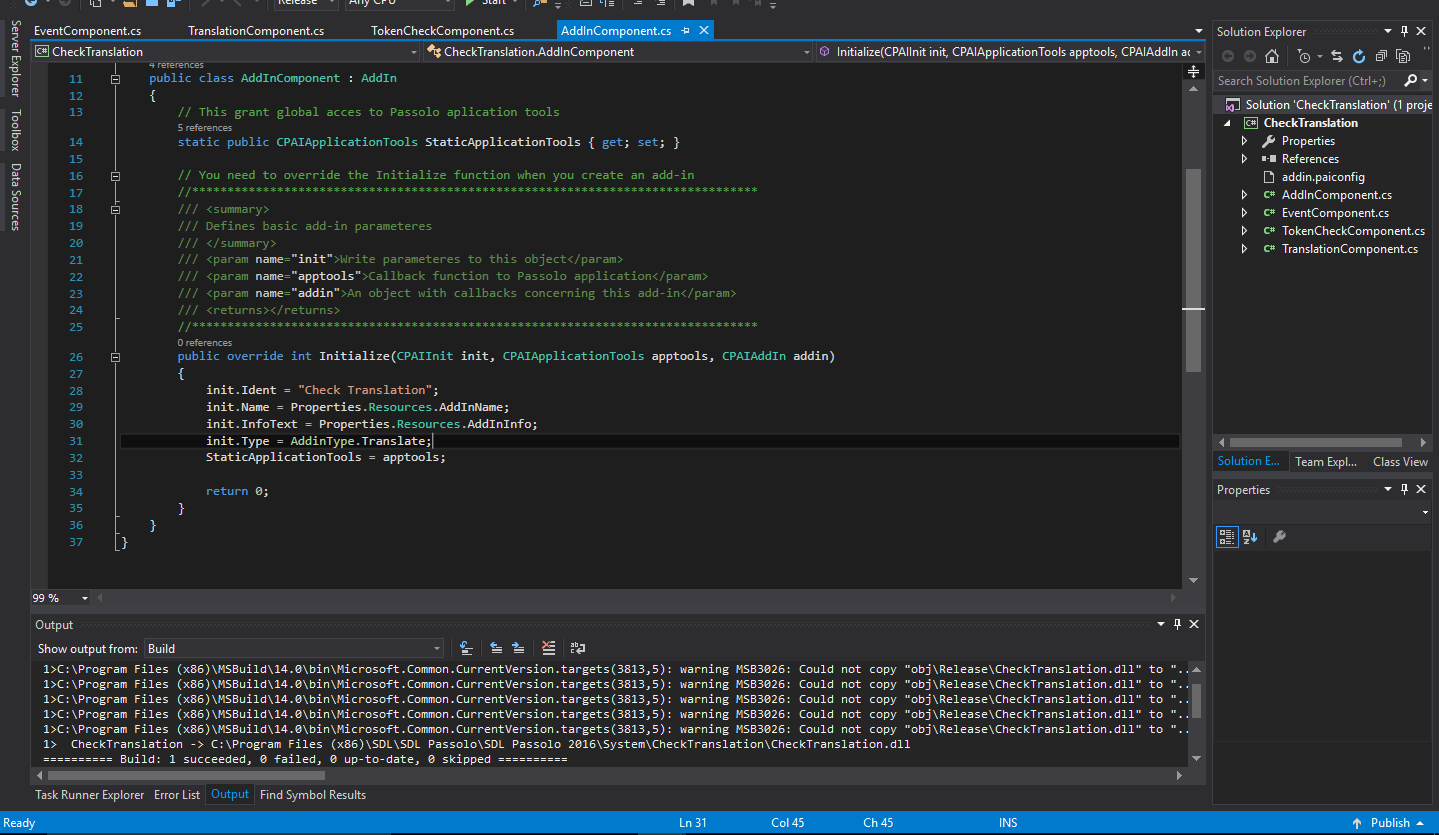Expand TranslationComponent.cs tree node
Viewport: 1439px width, 835px height.
1244,249
